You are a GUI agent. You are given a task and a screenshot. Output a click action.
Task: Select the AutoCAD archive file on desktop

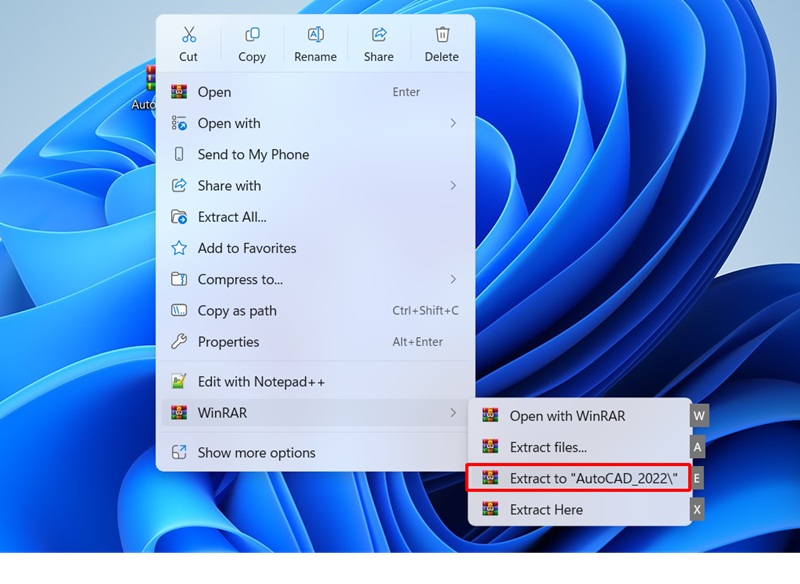point(148,85)
